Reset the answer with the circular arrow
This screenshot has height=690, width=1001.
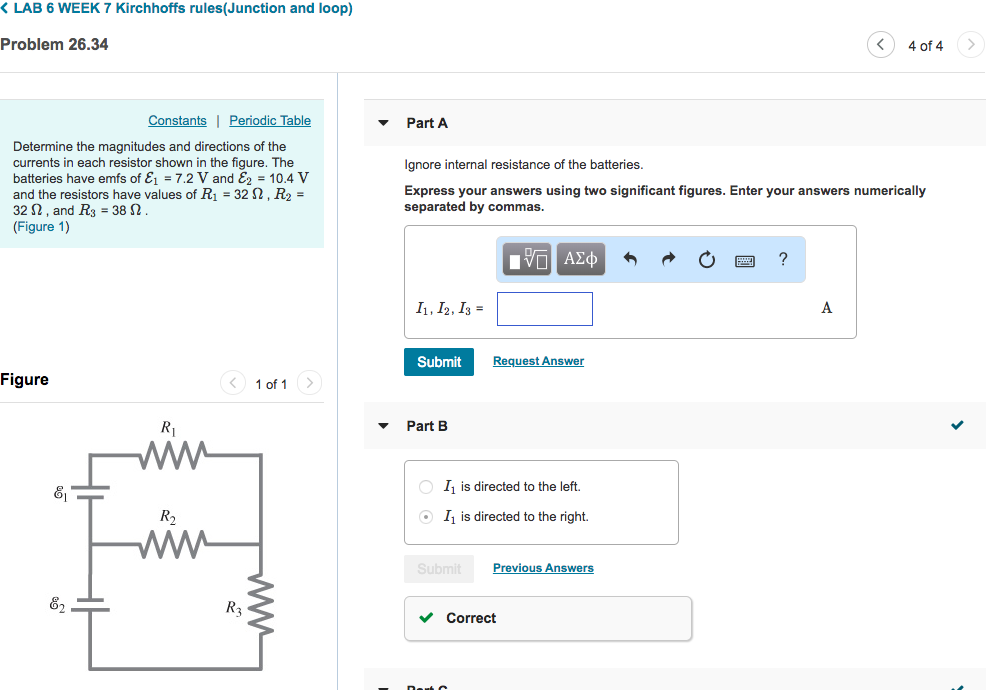click(706, 260)
